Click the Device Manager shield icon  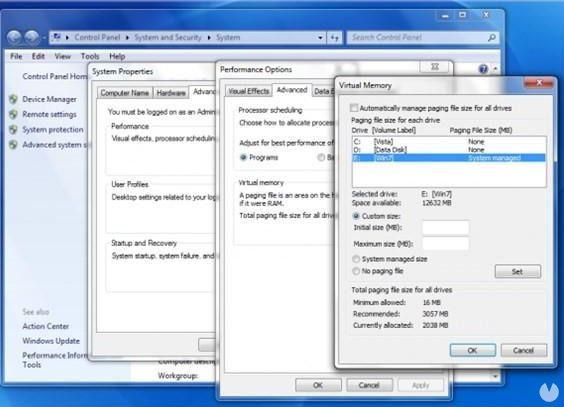[13, 99]
